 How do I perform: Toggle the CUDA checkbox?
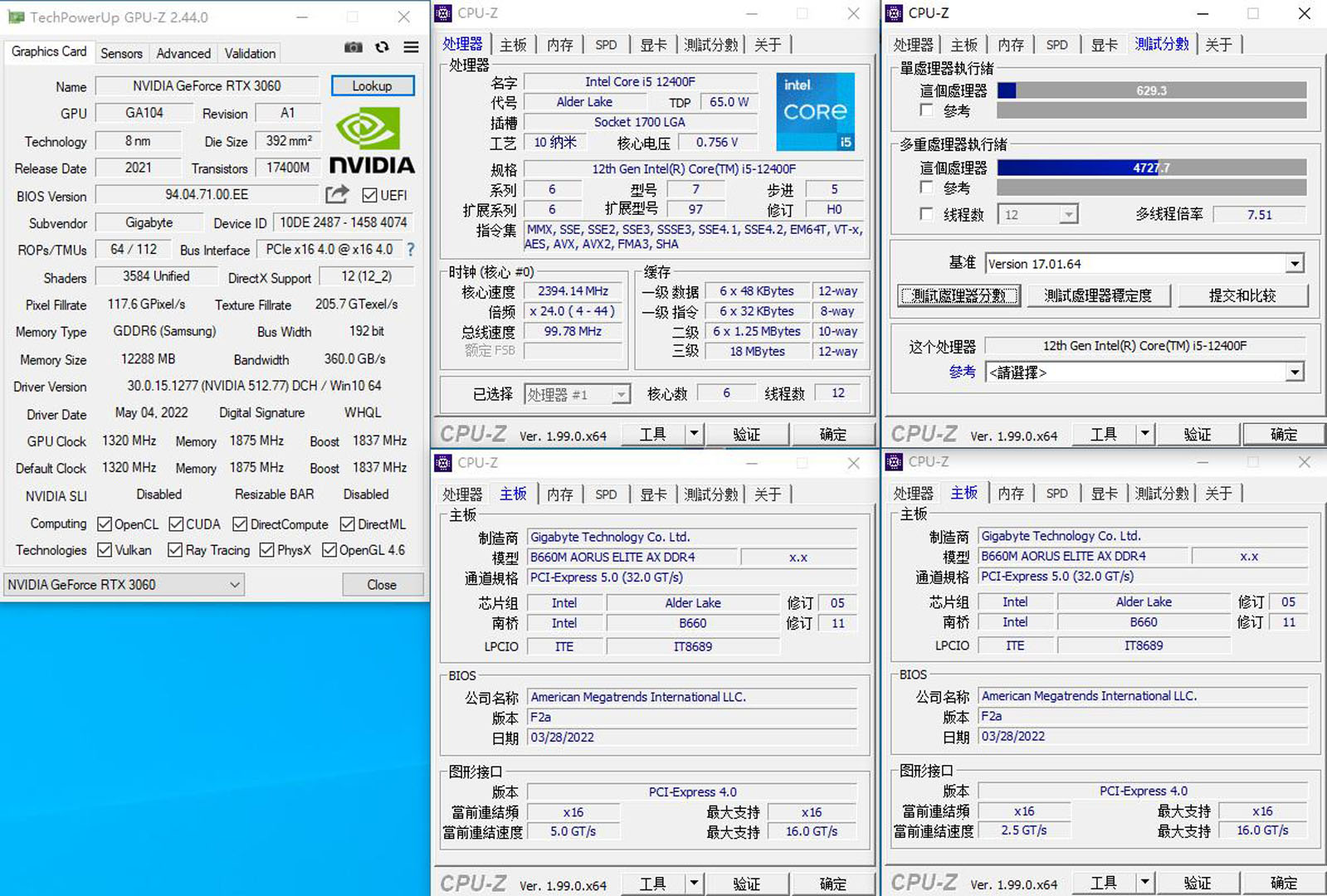click(176, 524)
